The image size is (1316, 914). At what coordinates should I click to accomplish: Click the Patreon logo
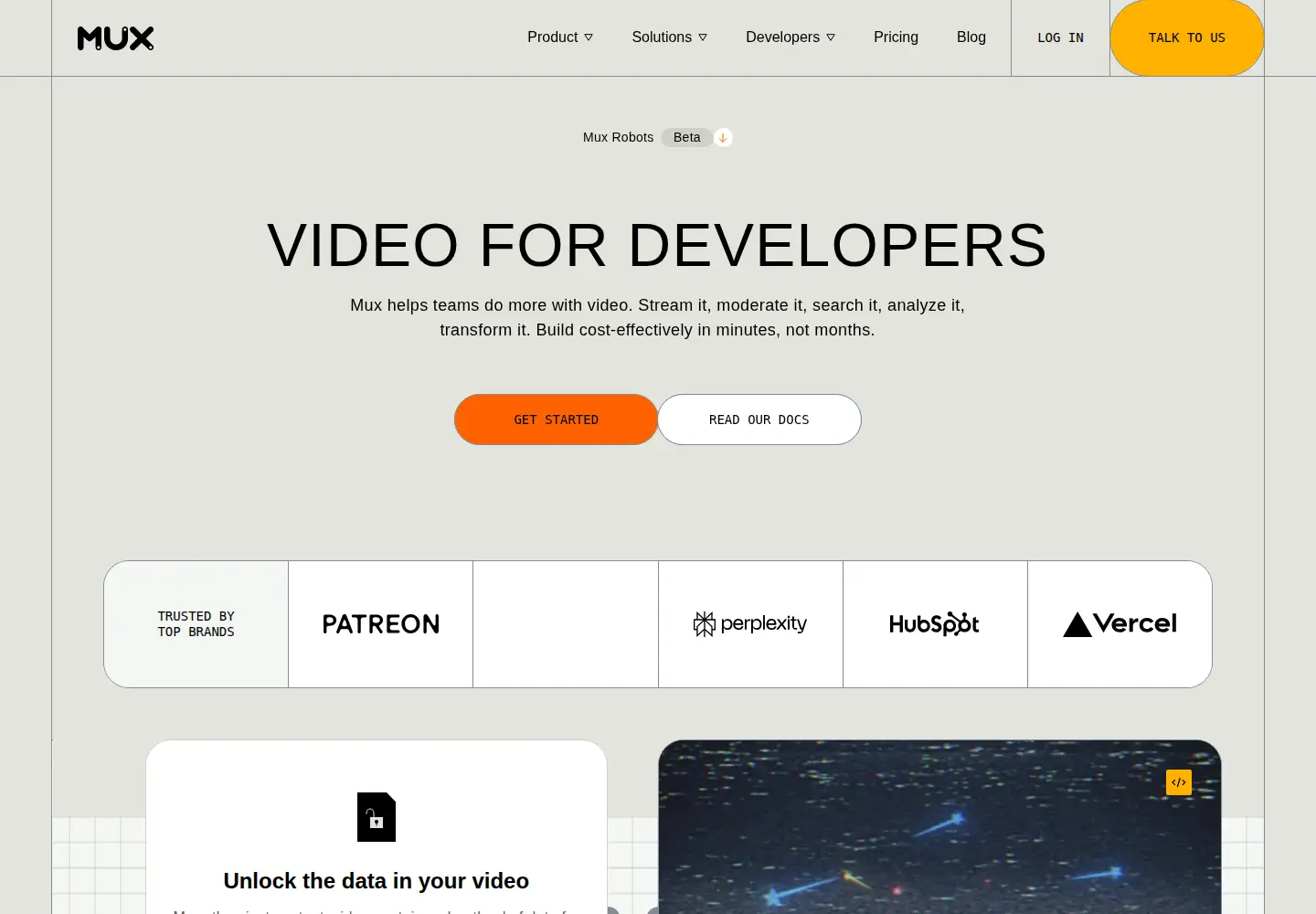[381, 624]
